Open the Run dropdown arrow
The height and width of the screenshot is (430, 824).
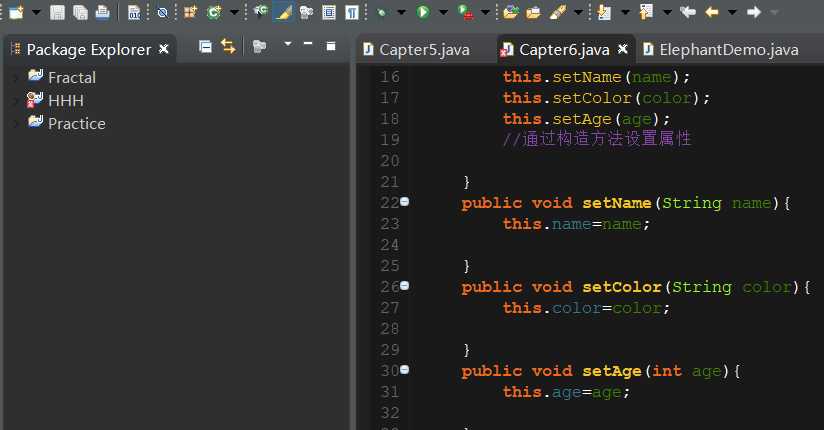point(443,12)
